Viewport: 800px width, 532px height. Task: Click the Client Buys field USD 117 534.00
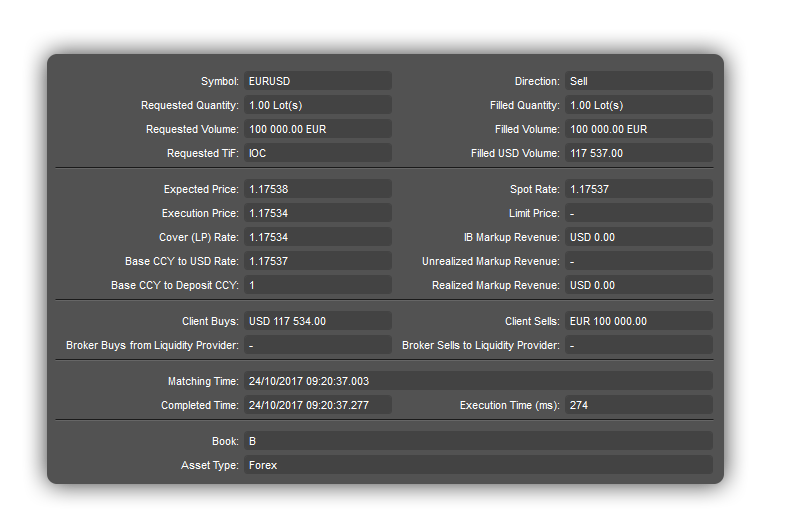[x=318, y=321]
